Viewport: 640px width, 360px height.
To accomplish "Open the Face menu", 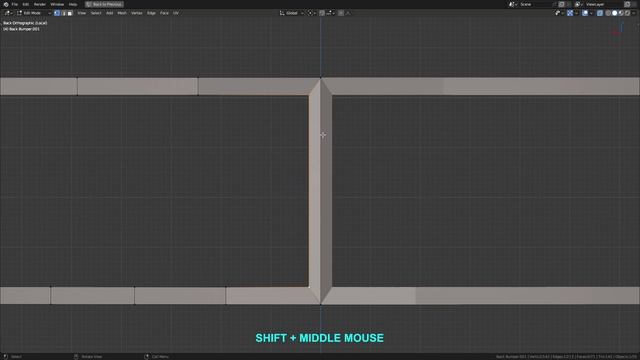I will (164, 13).
